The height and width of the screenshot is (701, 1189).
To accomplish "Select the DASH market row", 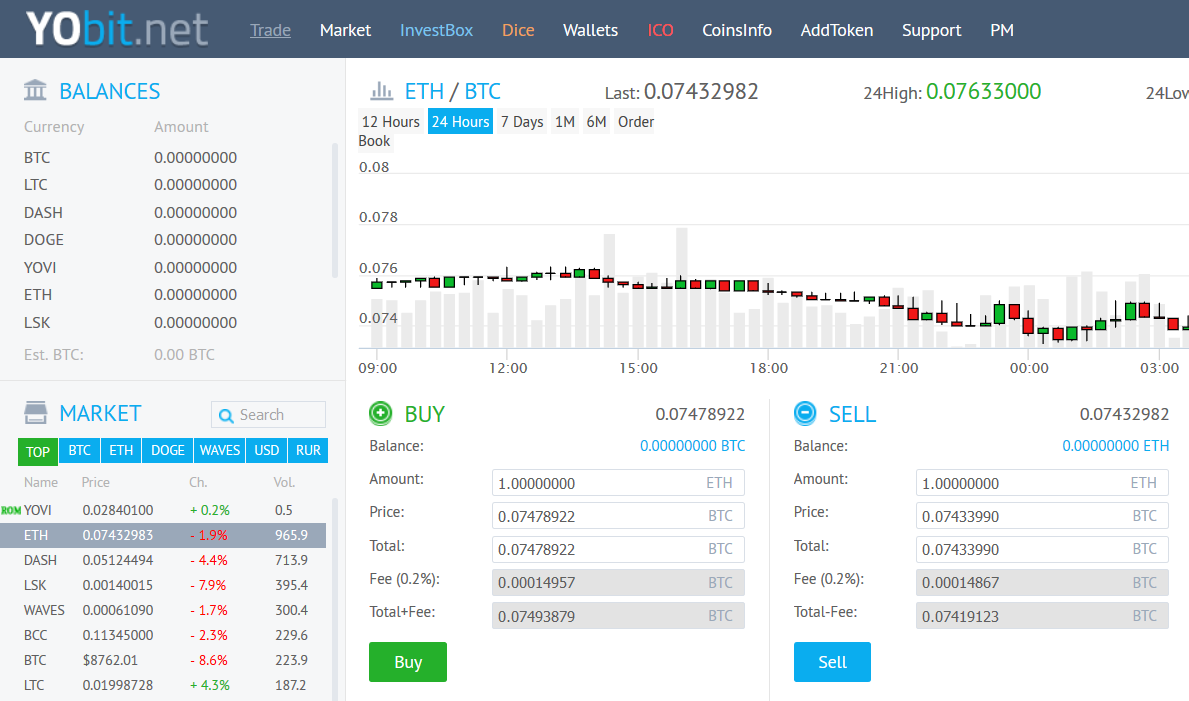I will [163, 560].
